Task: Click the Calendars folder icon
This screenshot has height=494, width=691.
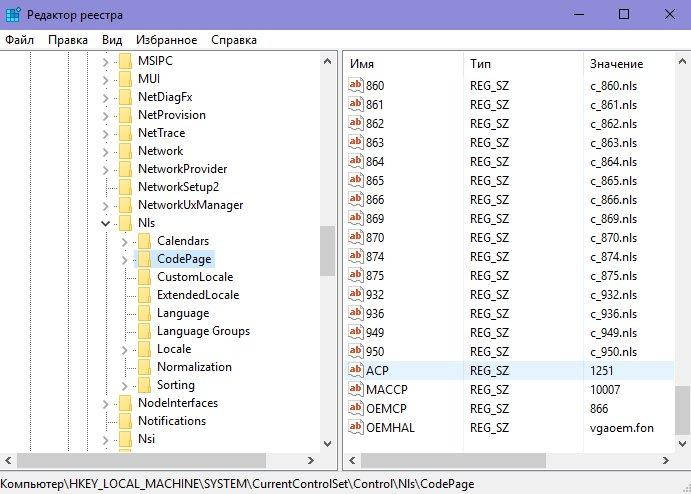Action: [x=143, y=241]
